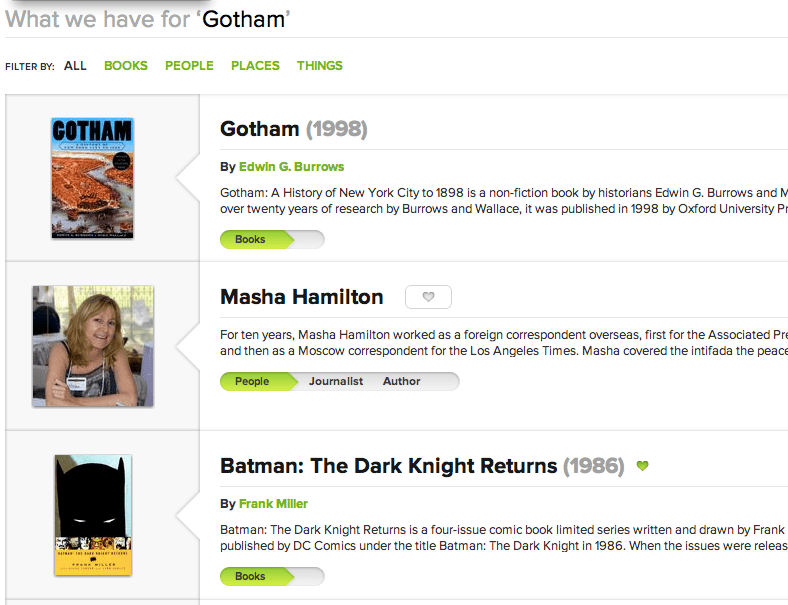Filter results by PEOPLE
This screenshot has height=605, width=788.
pos(189,66)
